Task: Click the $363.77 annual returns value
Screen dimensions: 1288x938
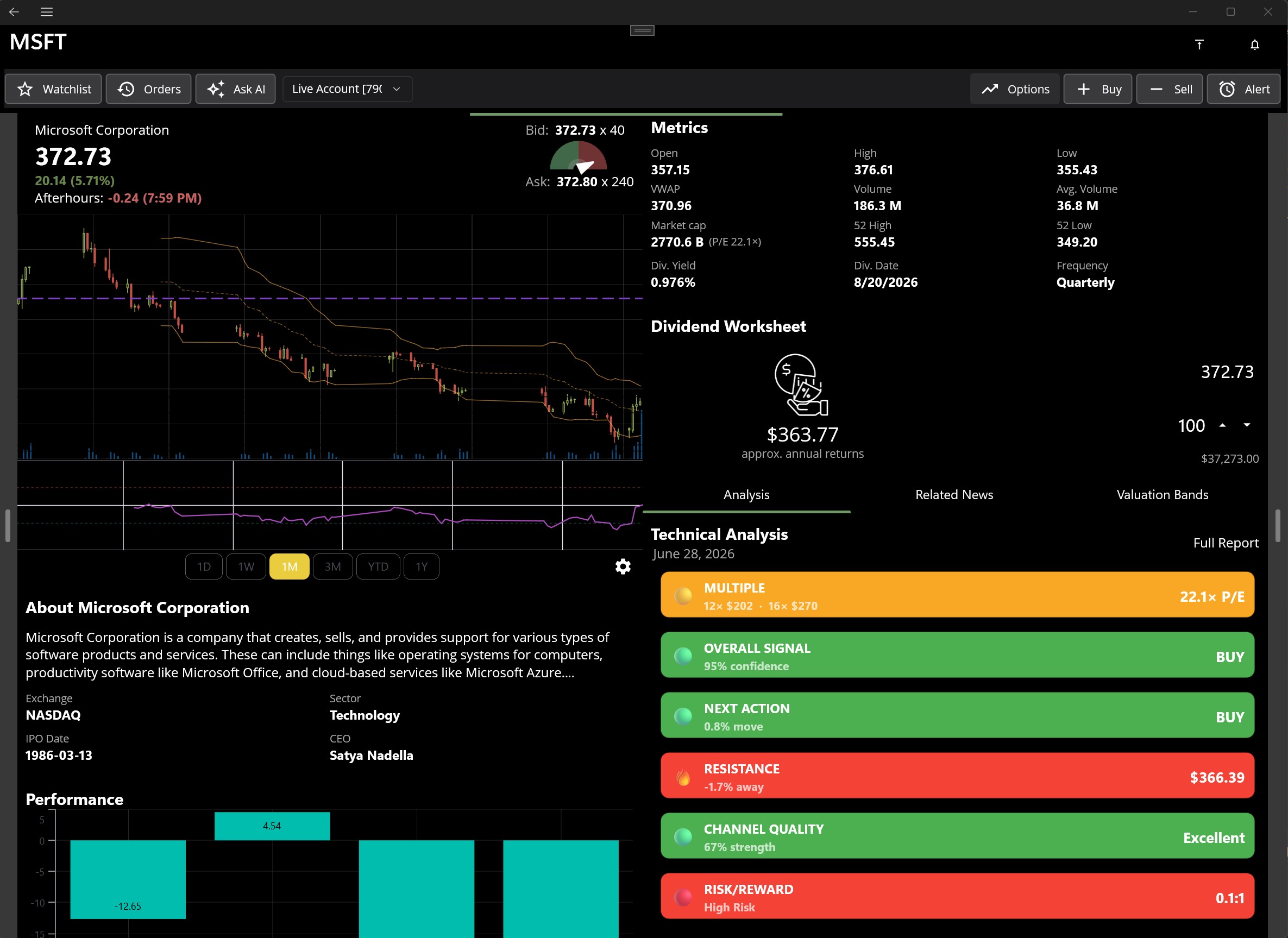Action: point(802,435)
